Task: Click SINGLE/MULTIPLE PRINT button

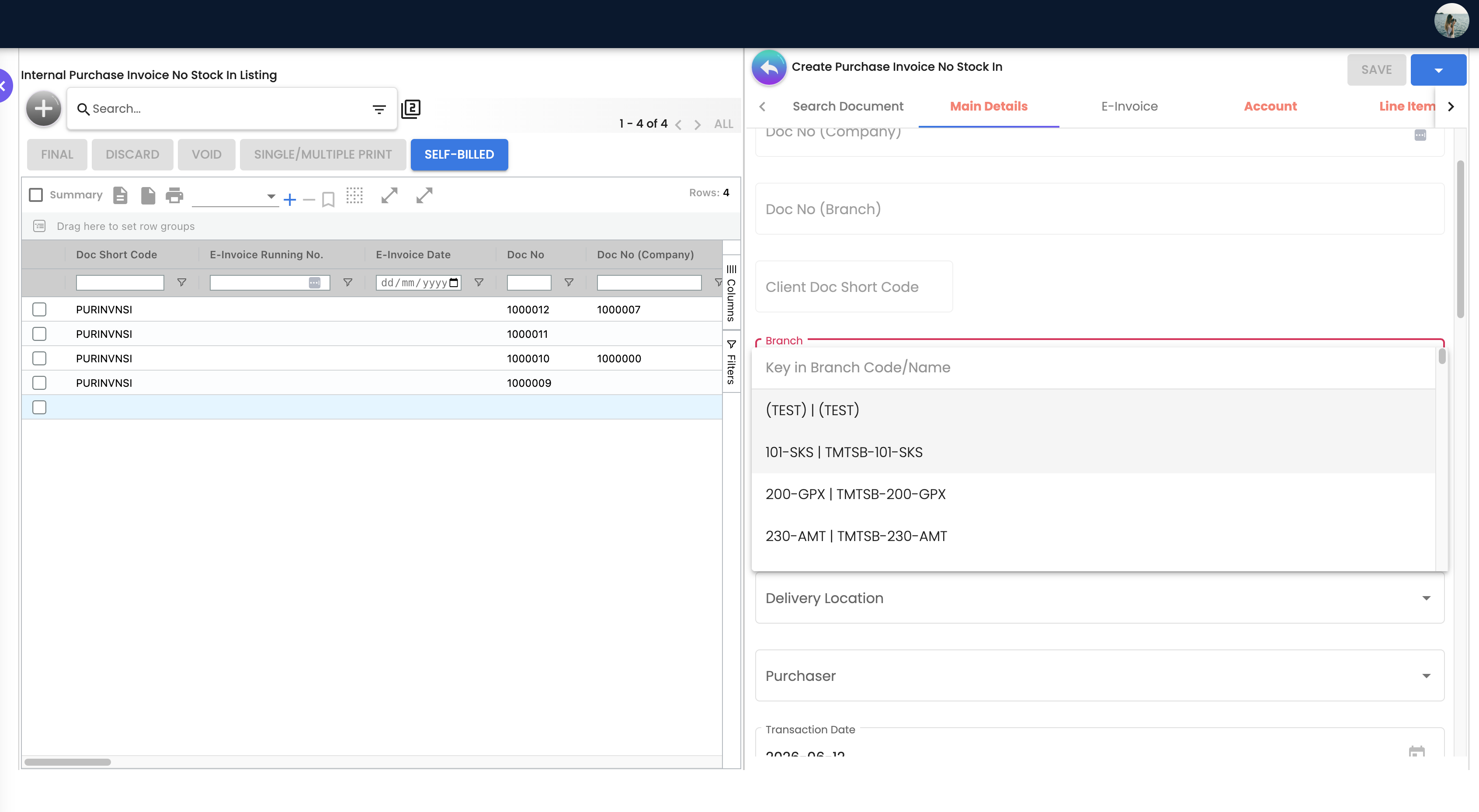Action: click(323, 154)
